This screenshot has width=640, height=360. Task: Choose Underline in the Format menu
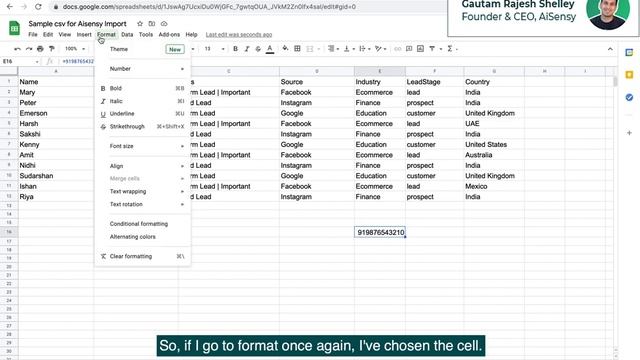[143, 113]
